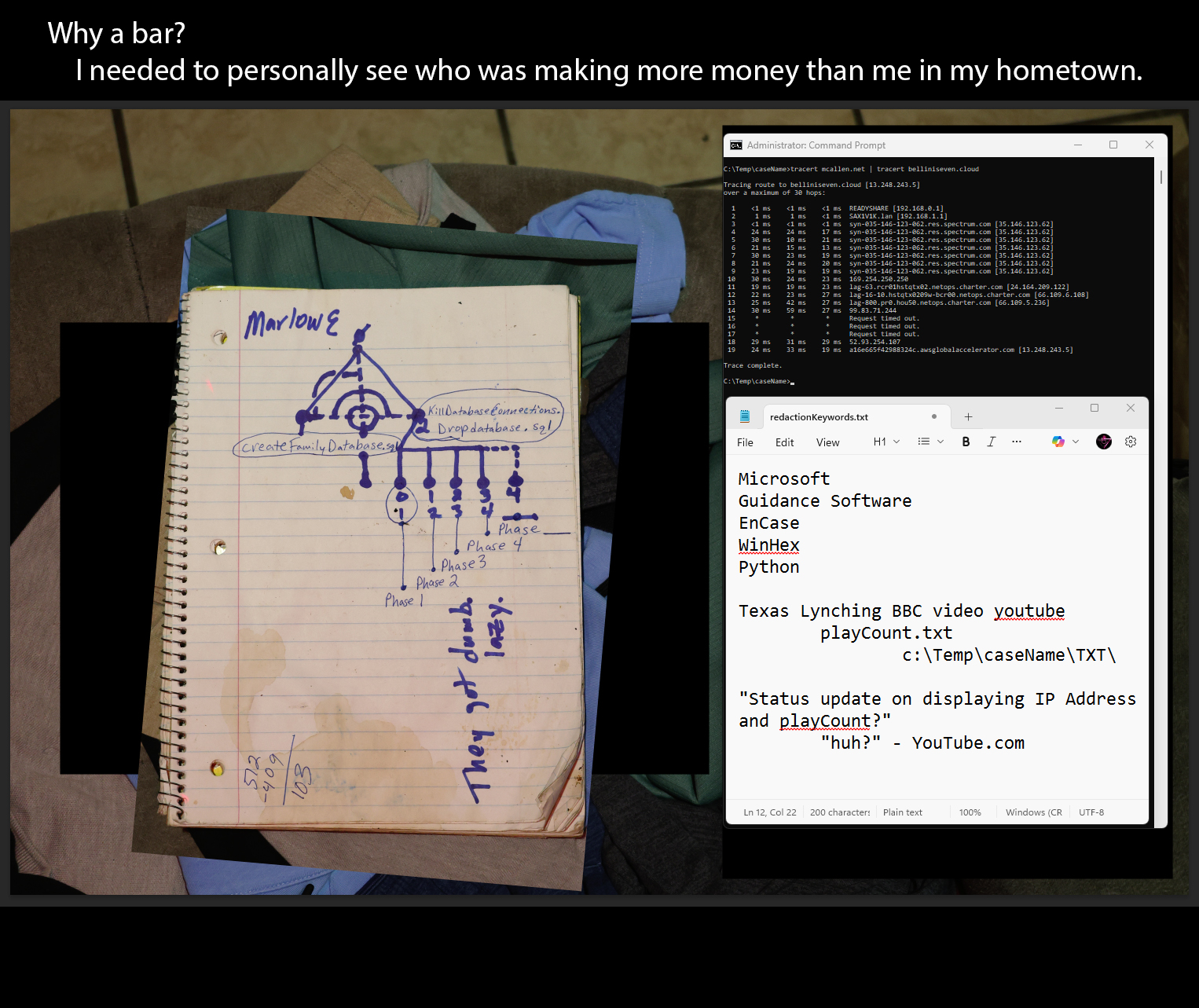The image size is (1199, 1008).
Task: Expand the H1 heading dropdown
Action: point(896,442)
